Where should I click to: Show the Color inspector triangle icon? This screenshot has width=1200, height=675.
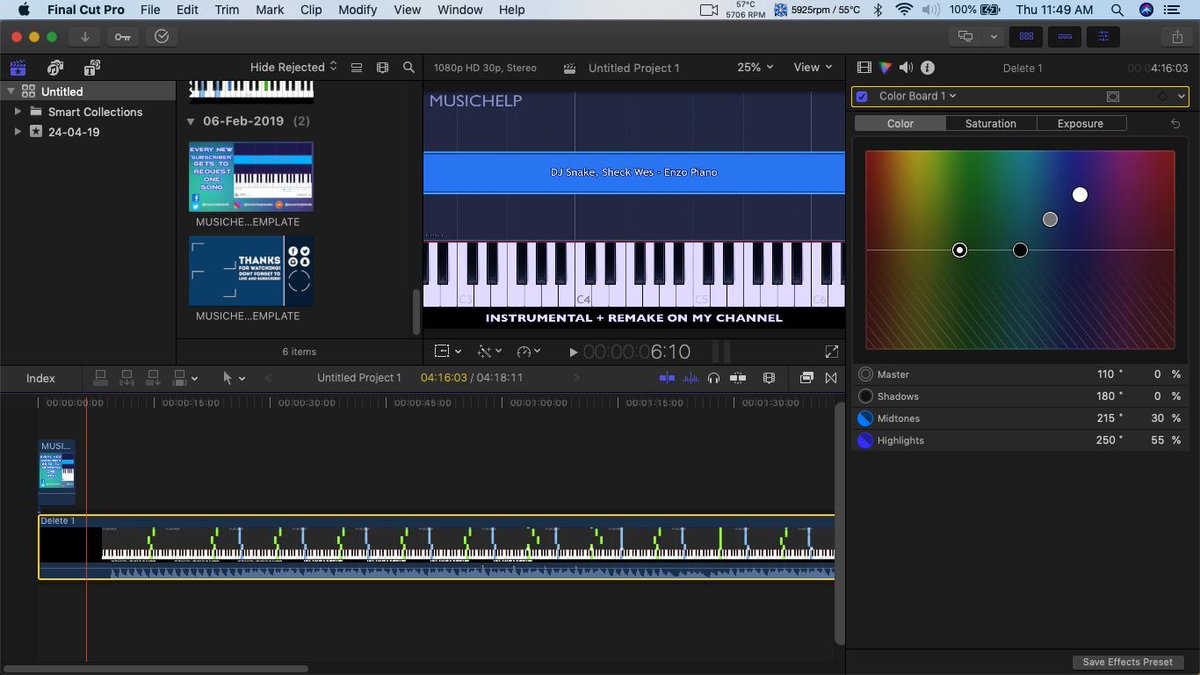click(x=885, y=67)
